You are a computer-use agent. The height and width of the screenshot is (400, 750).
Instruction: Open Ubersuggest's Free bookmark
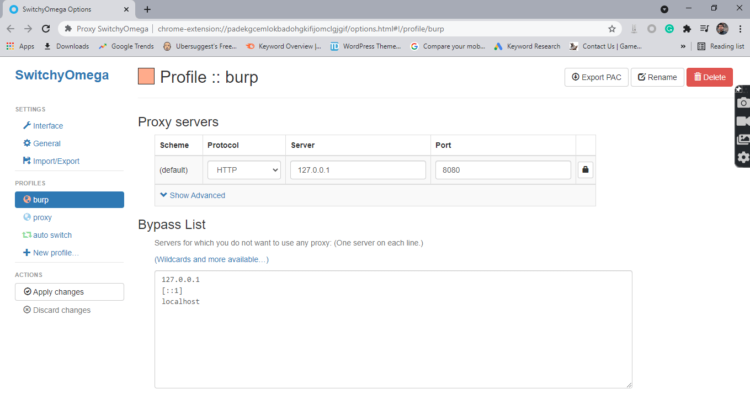(200, 46)
